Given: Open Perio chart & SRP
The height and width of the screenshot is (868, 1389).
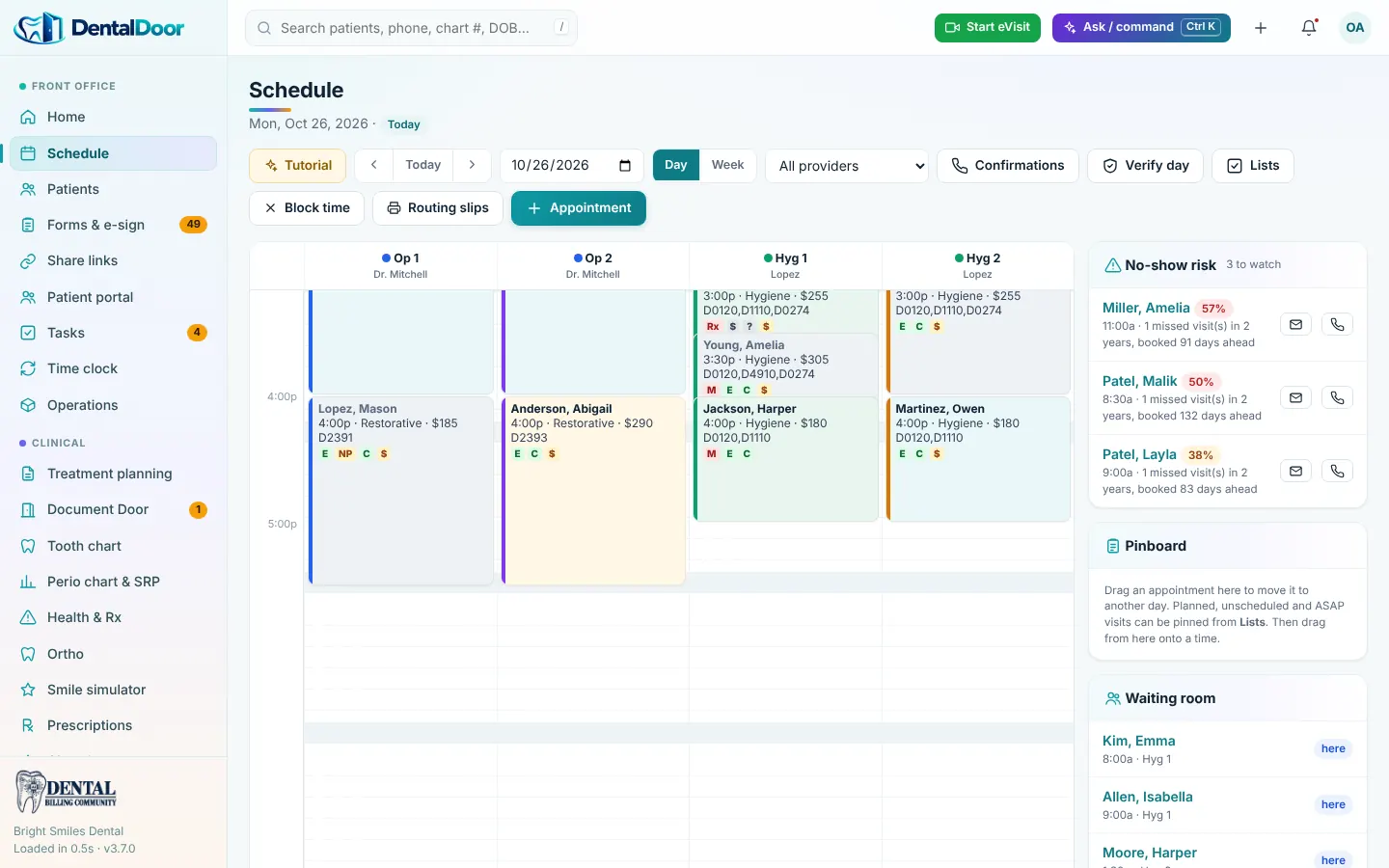Looking at the screenshot, I should [x=113, y=582].
